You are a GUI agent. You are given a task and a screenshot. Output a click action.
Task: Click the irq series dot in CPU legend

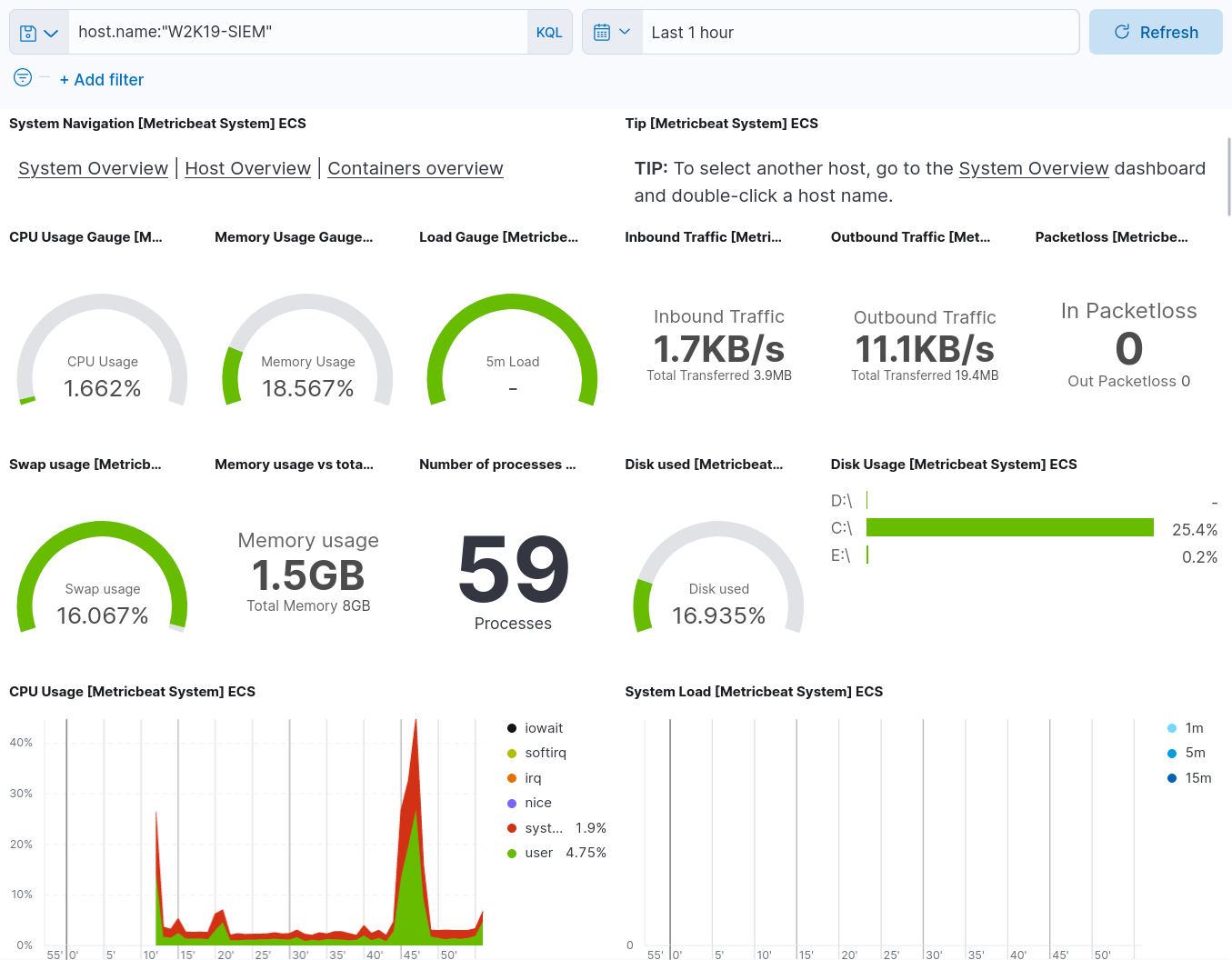[x=511, y=777]
